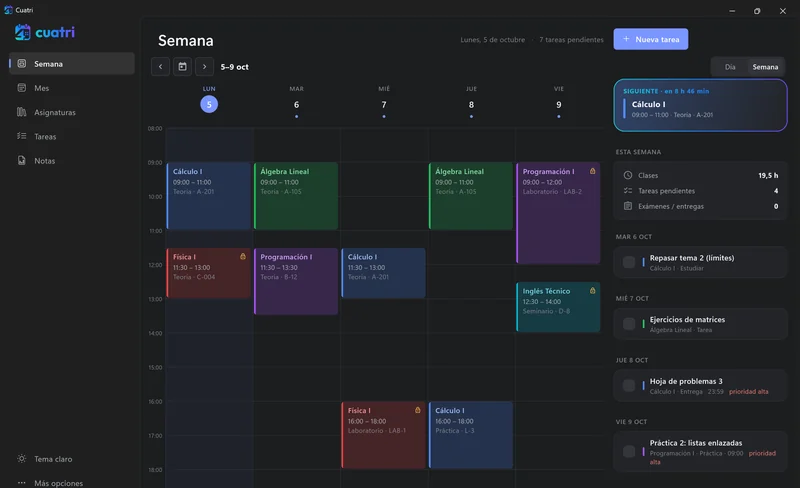This screenshot has width=800, height=488.
Task: Check off Ejercicios de matrices task
Action: 629,324
